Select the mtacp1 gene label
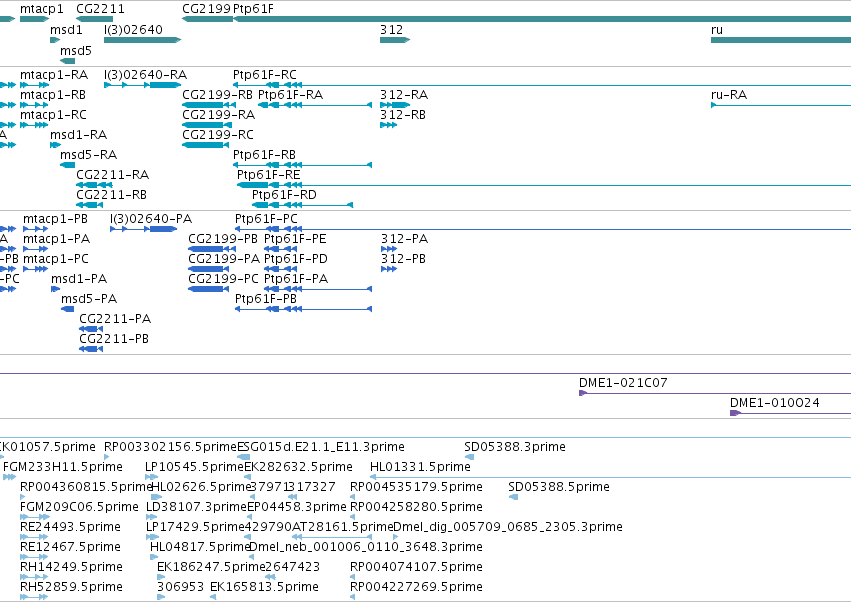 tap(41, 9)
